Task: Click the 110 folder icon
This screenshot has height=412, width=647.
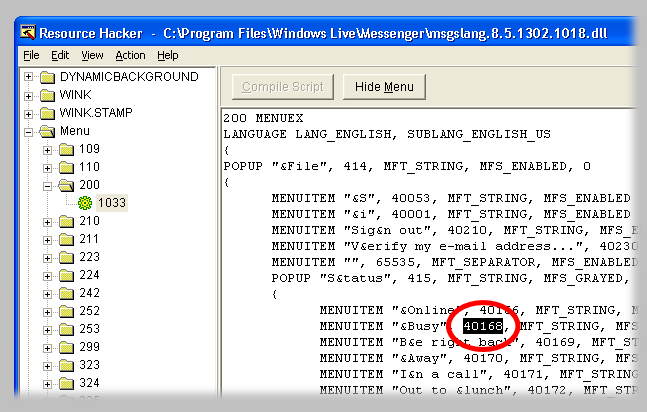Action: click(x=66, y=167)
